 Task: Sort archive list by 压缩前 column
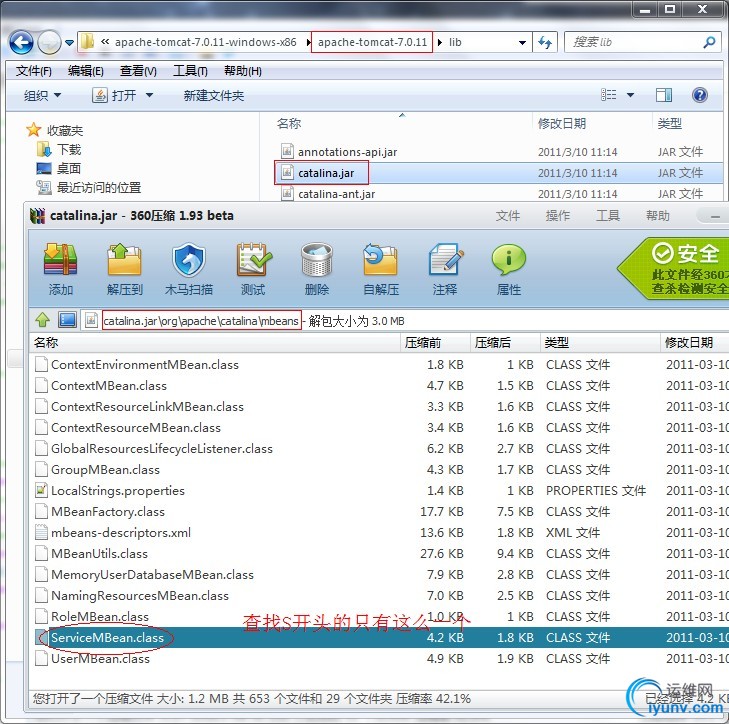click(x=435, y=343)
